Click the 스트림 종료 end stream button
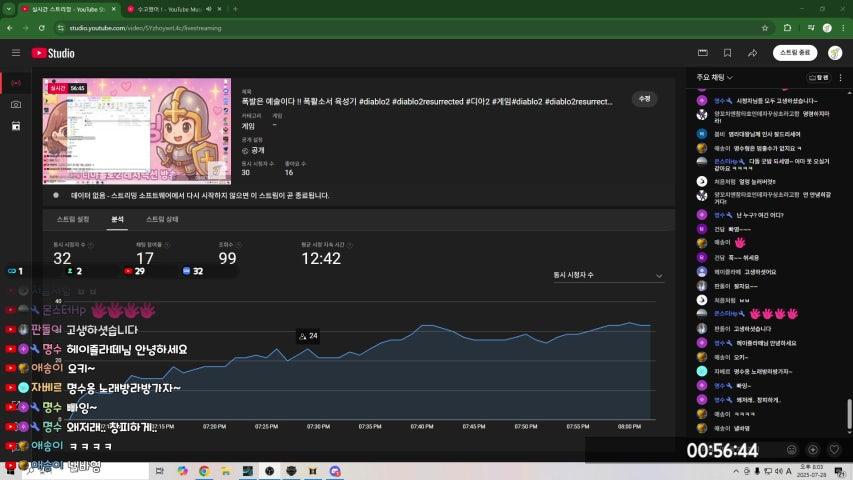The width and height of the screenshot is (853, 480). click(795, 53)
